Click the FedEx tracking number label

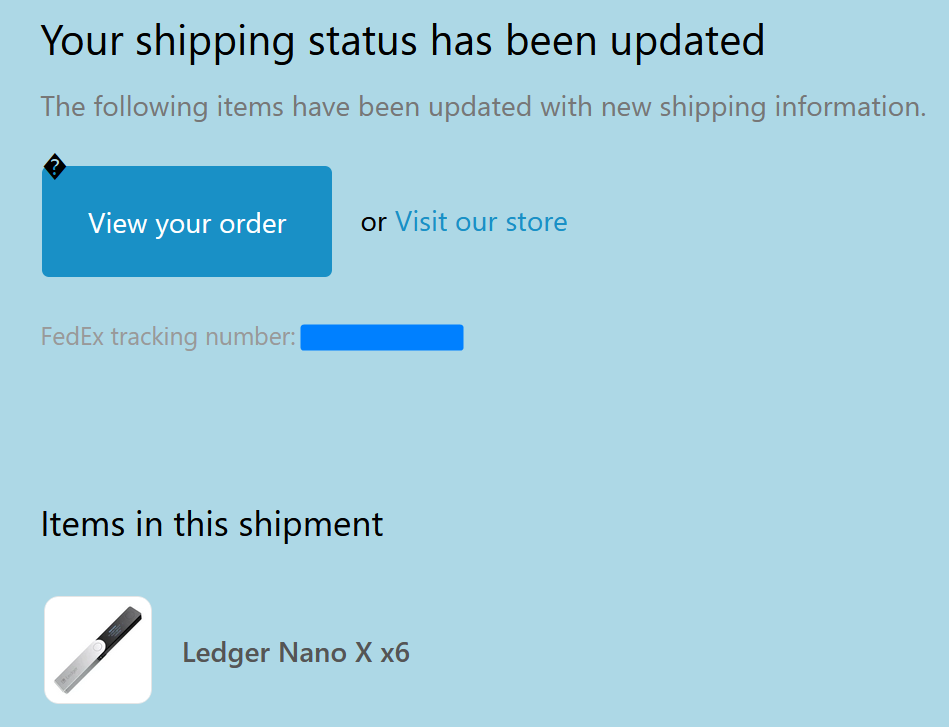168,337
